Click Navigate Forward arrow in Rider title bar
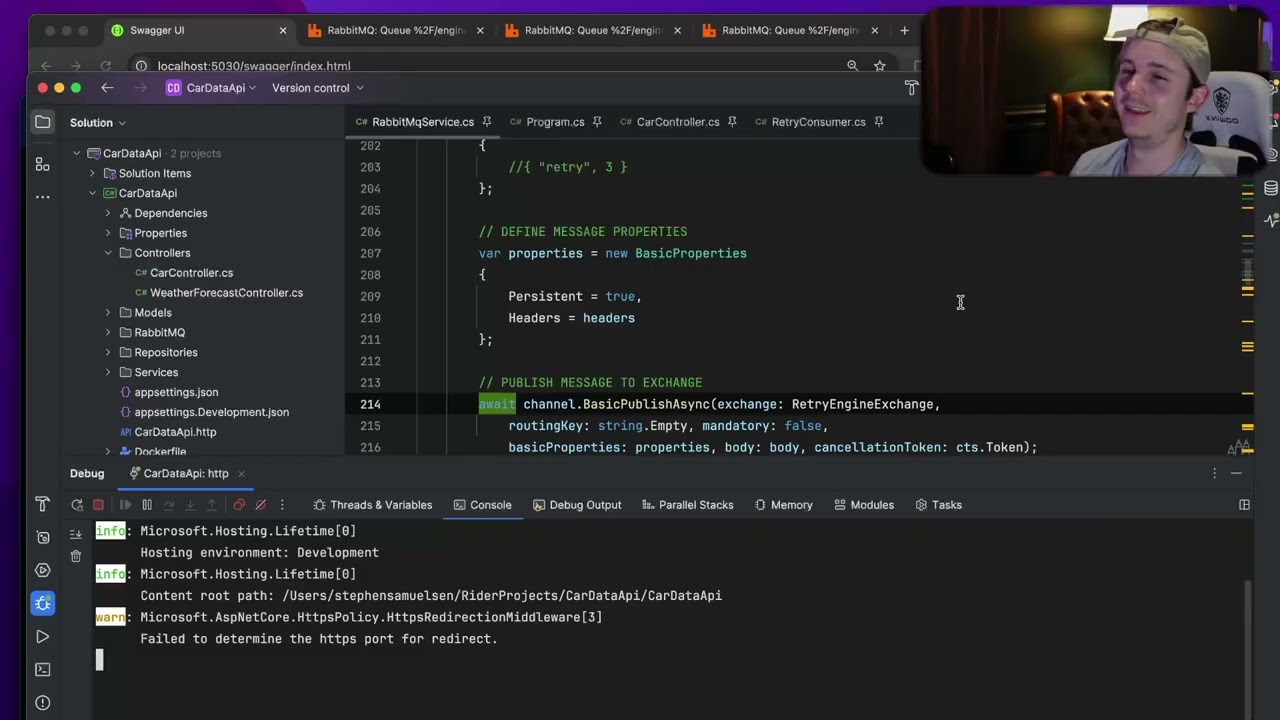 point(141,88)
